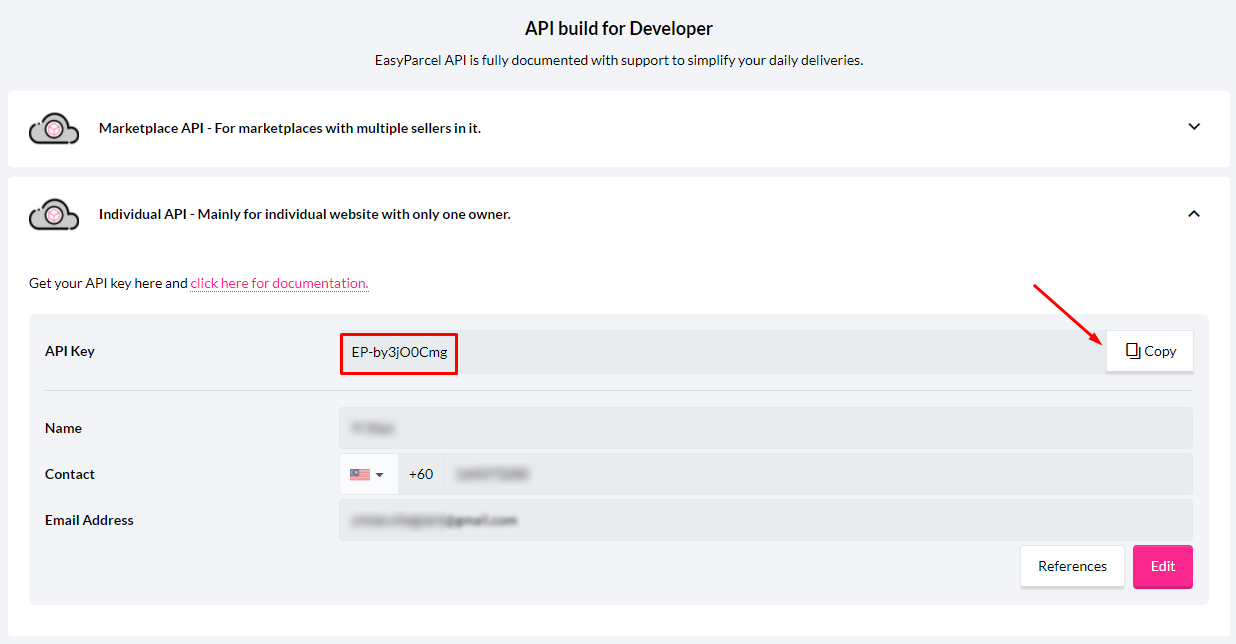This screenshot has height=644, width=1236.
Task: Click the pink Edit button
Action: point(1163,566)
